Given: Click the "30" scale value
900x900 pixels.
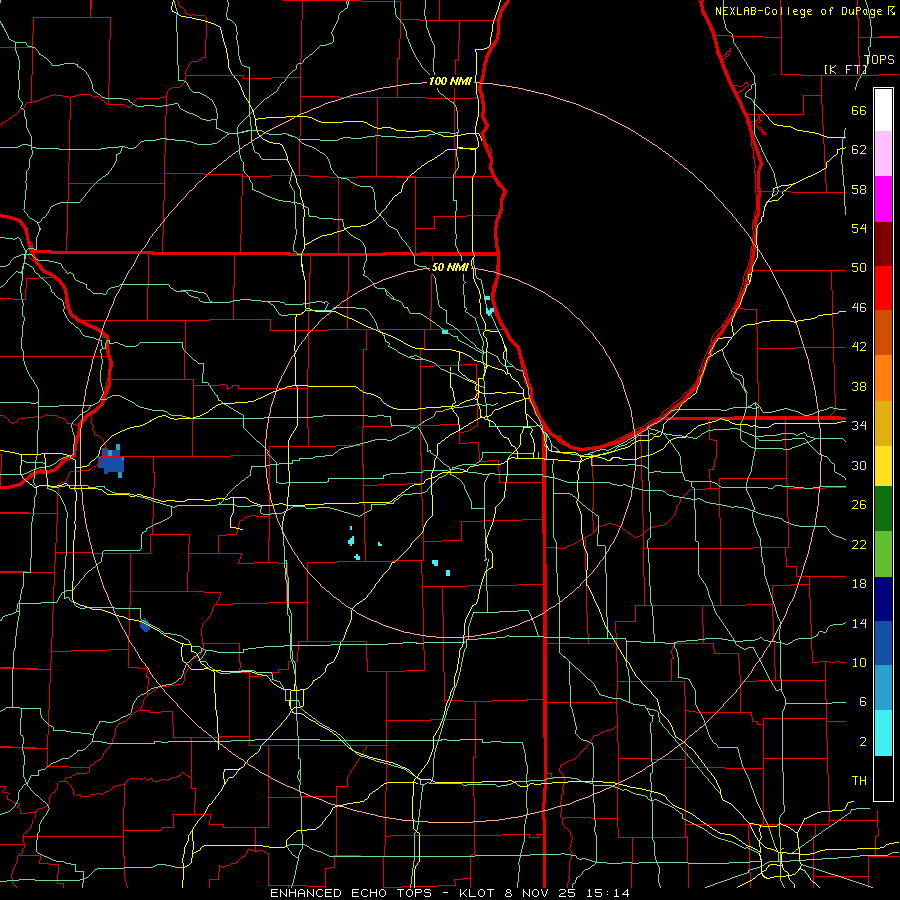Looking at the screenshot, I should (x=859, y=465).
